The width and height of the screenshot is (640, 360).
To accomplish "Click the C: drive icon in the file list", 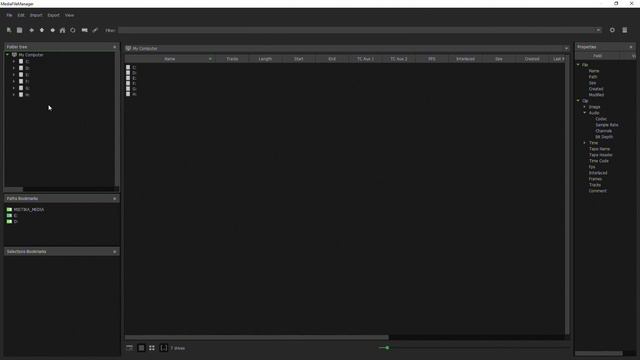I will (128, 67).
